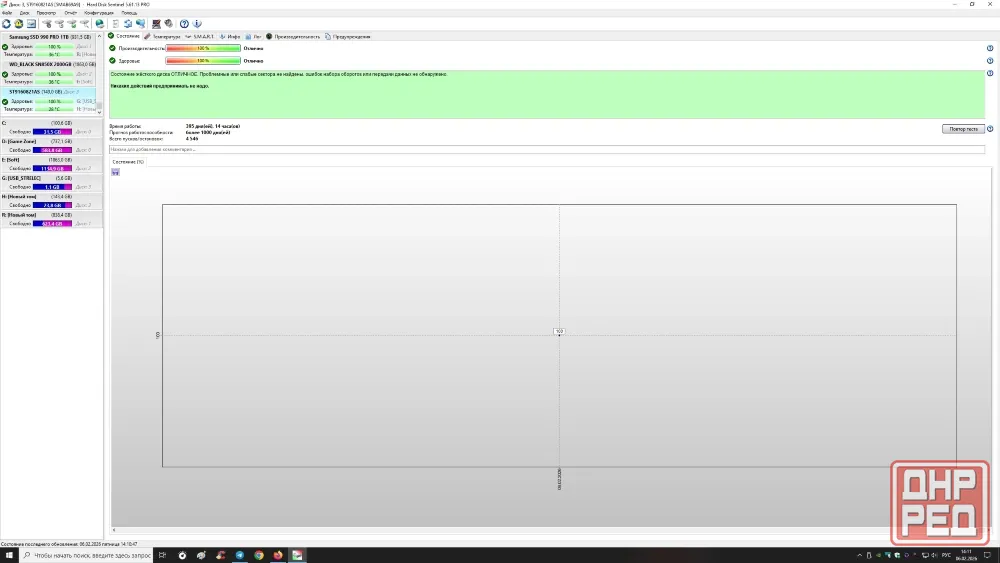
Task: Click the blue question mark help icon
Action: (x=184, y=24)
